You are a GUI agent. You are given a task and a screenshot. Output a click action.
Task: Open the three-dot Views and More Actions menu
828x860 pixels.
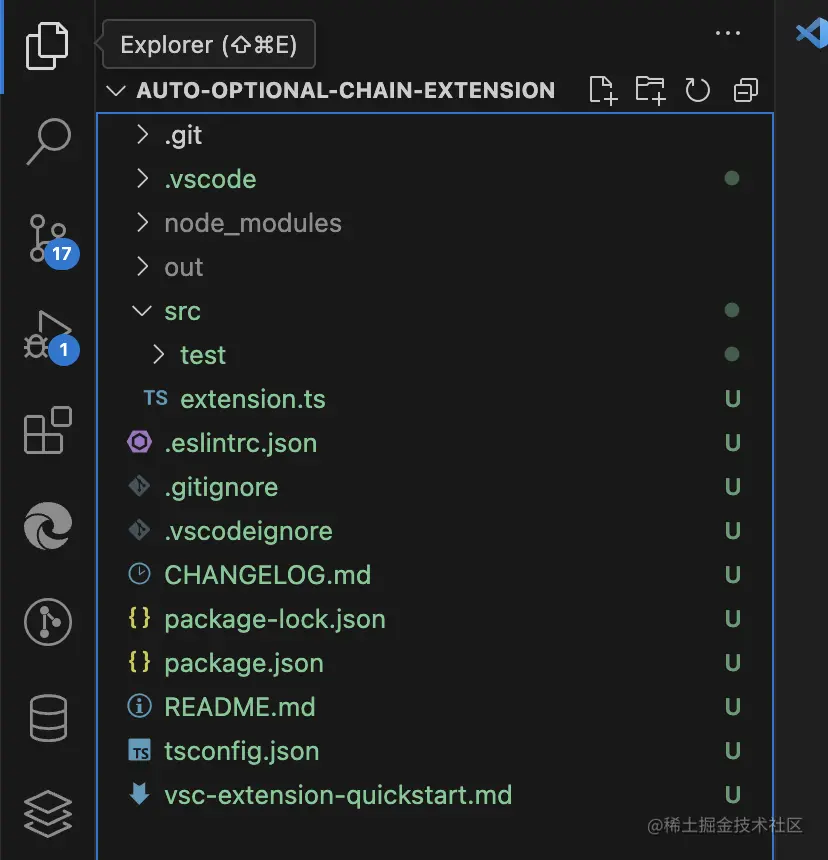pos(728,33)
